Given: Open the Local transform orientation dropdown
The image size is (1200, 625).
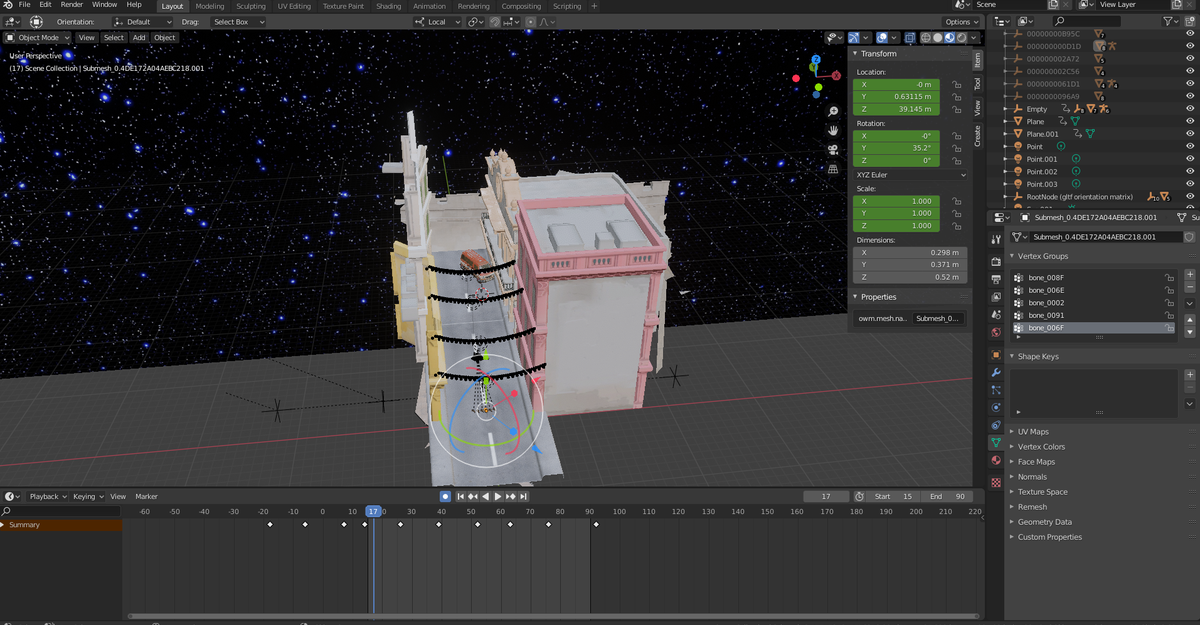Looking at the screenshot, I should click(x=437, y=21).
